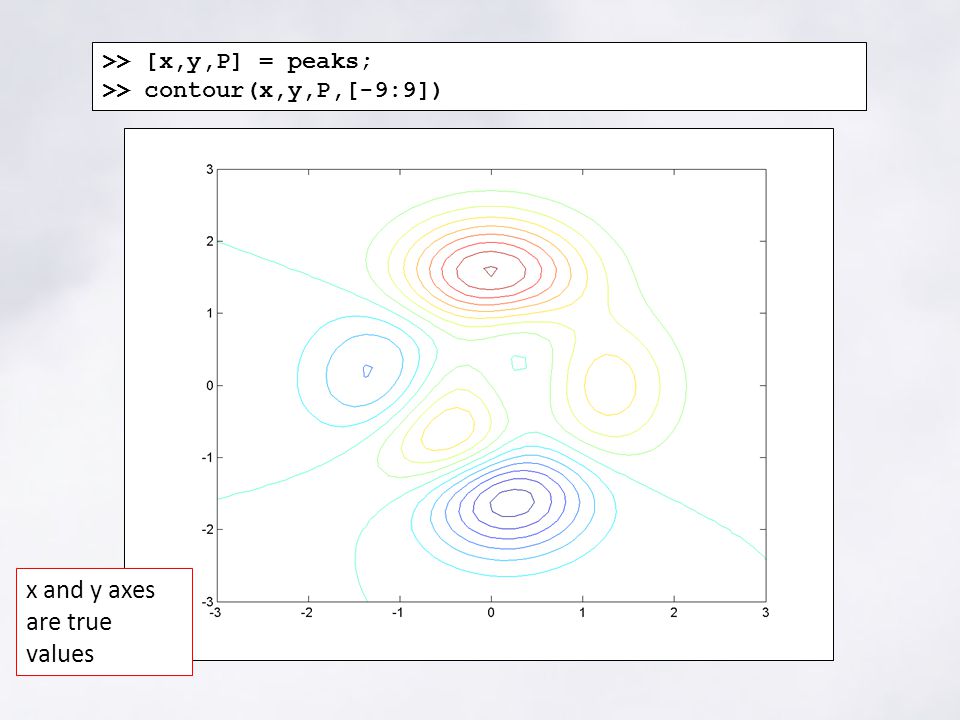The image size is (960, 720).
Task: Click the x-axis tick label -2
Action: coord(306,613)
